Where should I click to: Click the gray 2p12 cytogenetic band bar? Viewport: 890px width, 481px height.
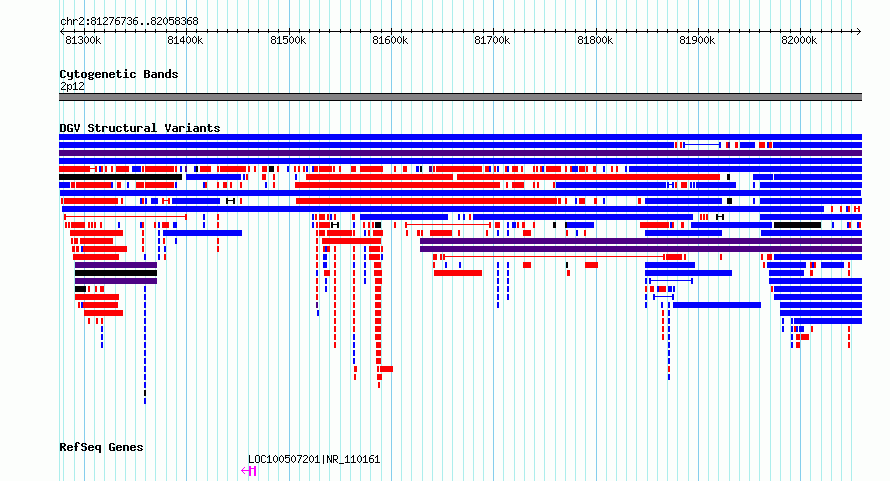click(x=460, y=97)
